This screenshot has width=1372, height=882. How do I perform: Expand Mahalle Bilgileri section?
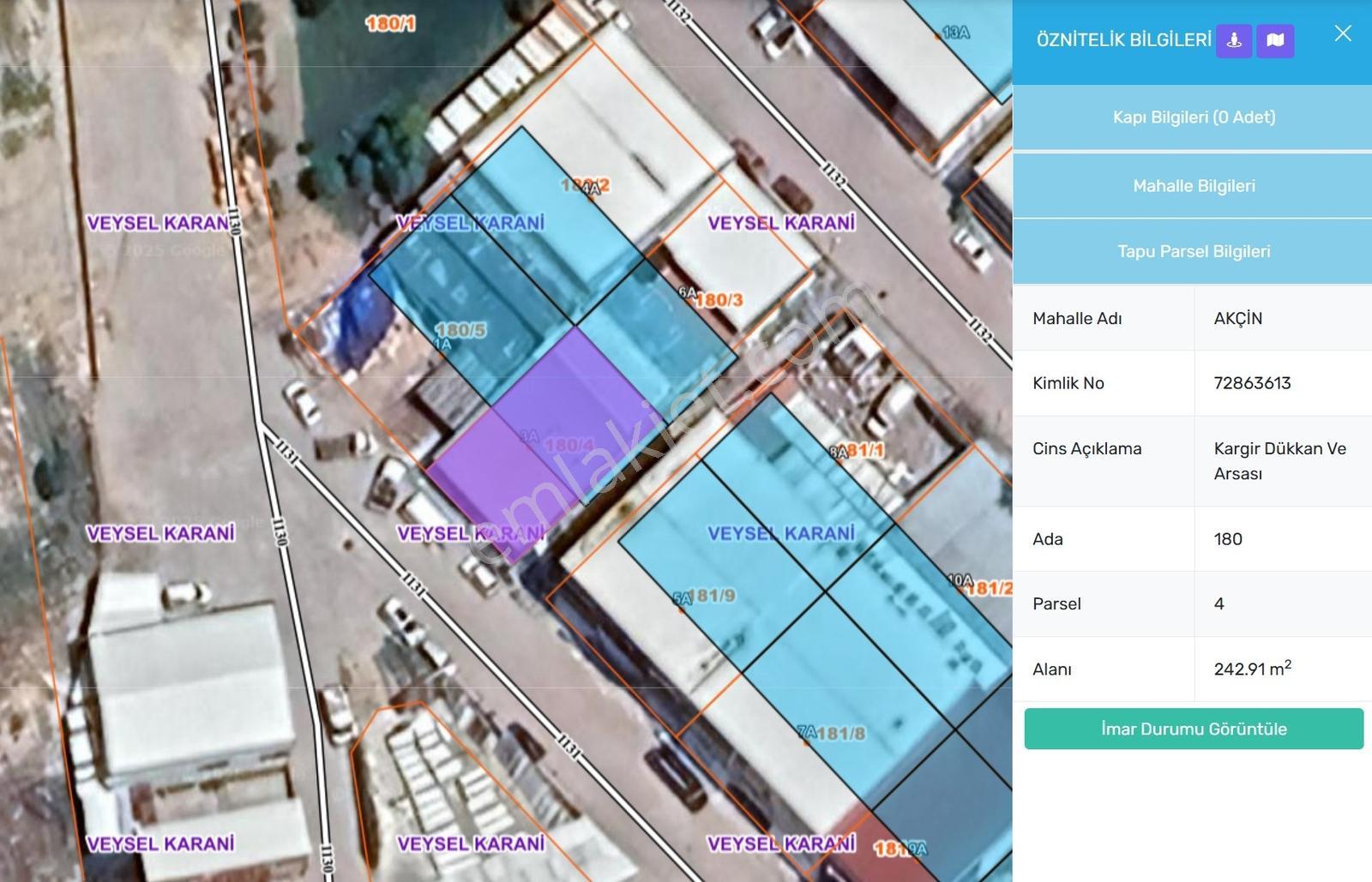[1193, 186]
